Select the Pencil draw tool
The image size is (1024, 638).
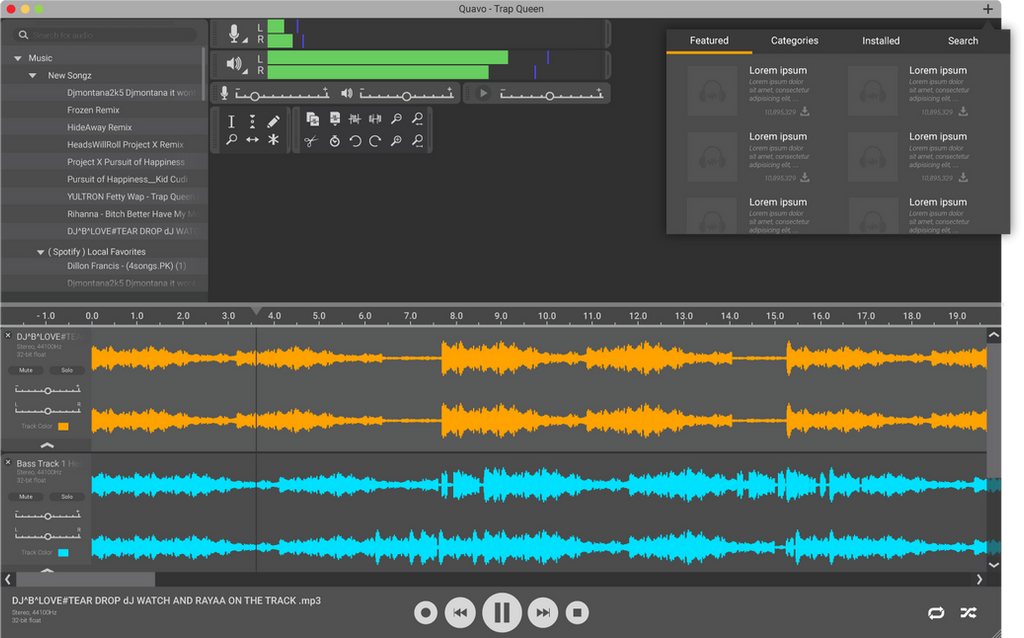click(x=274, y=120)
